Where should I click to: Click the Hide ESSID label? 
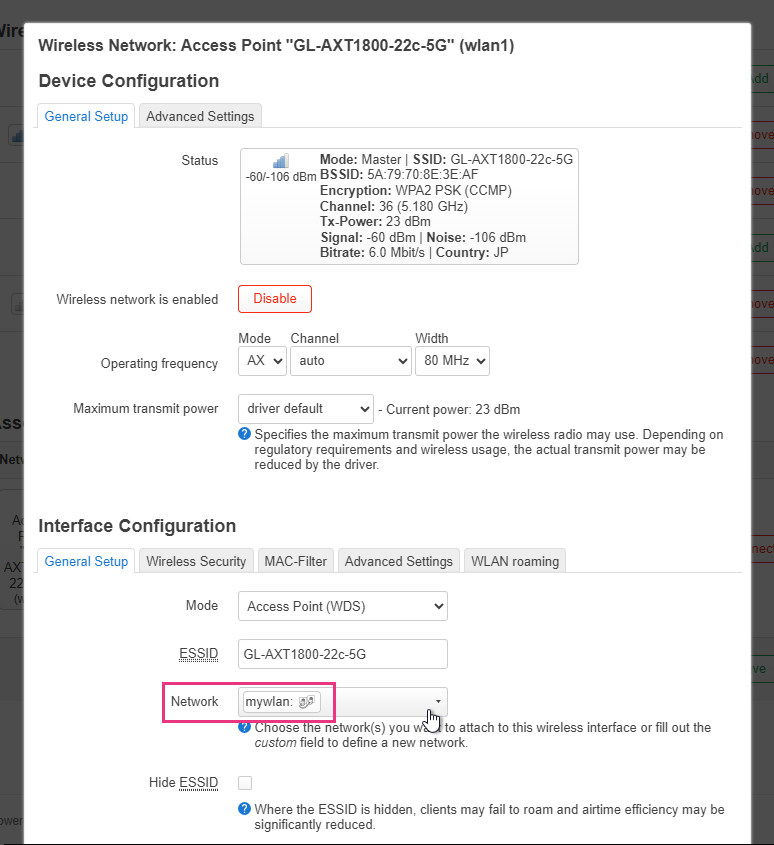click(183, 782)
